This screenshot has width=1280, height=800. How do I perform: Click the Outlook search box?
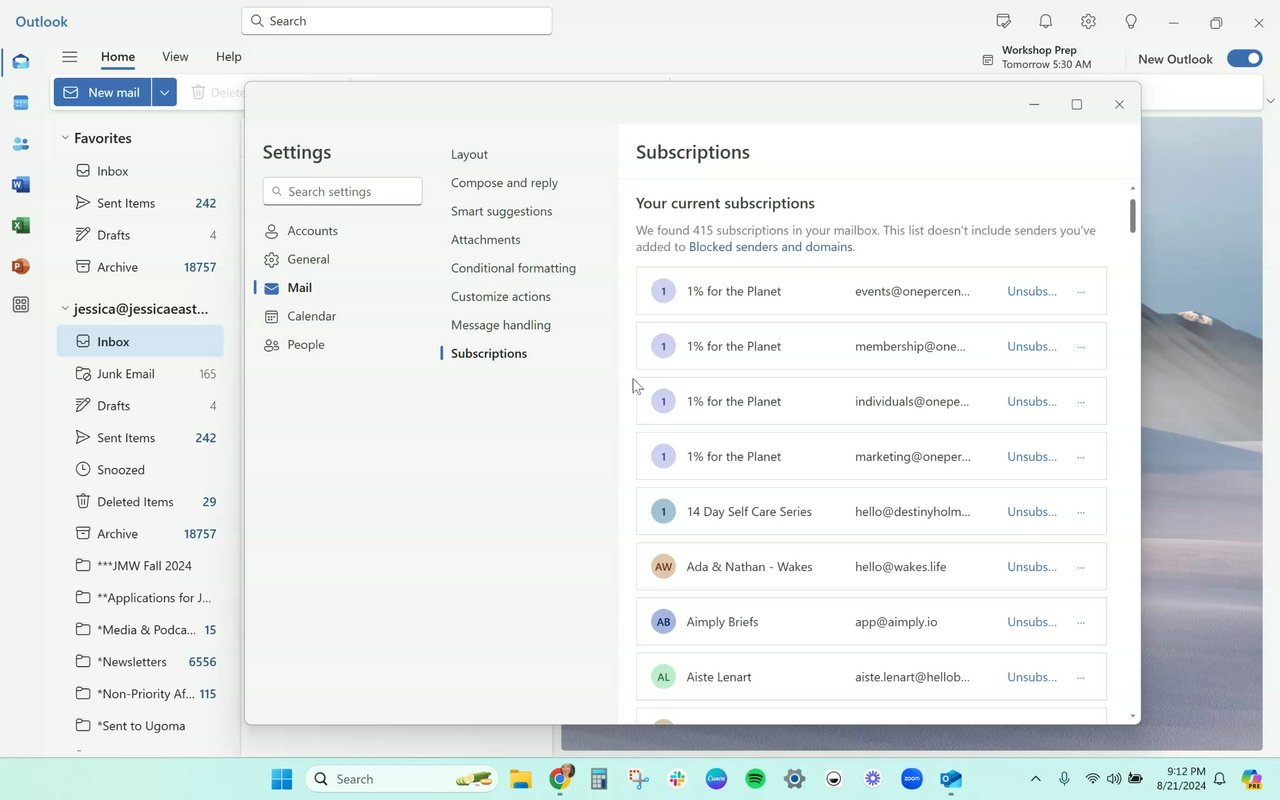(x=397, y=21)
